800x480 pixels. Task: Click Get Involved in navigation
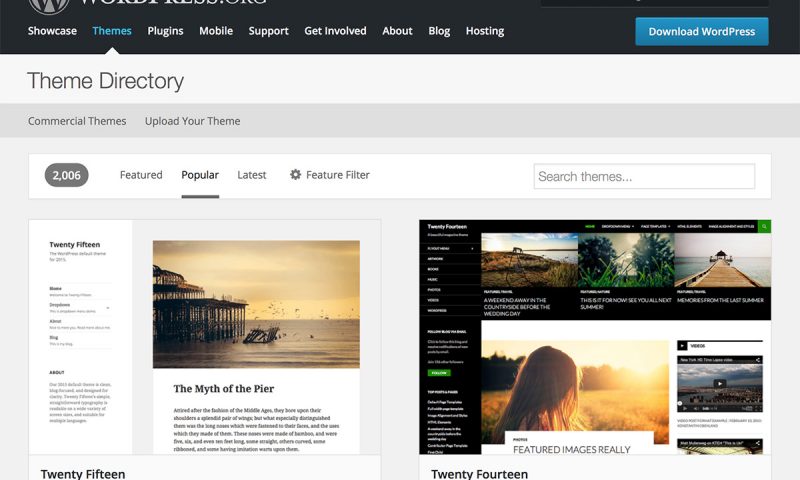coord(335,31)
